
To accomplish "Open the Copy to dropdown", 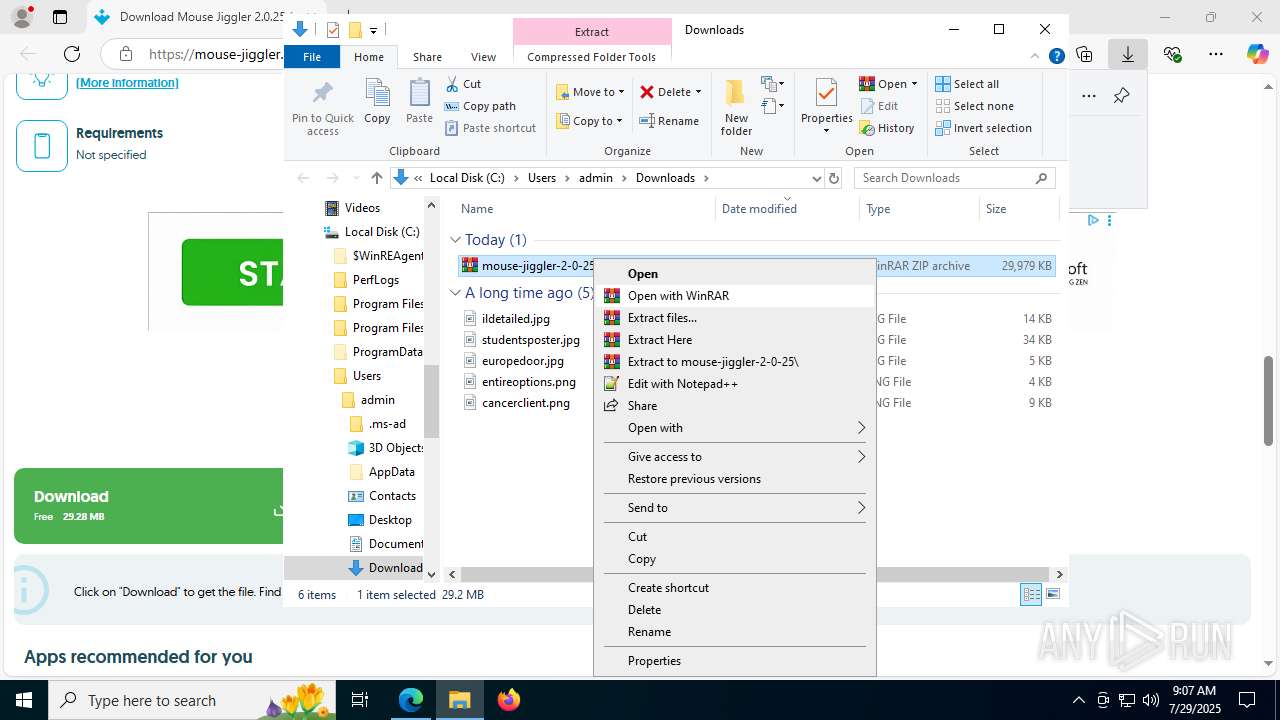I will click(589, 121).
